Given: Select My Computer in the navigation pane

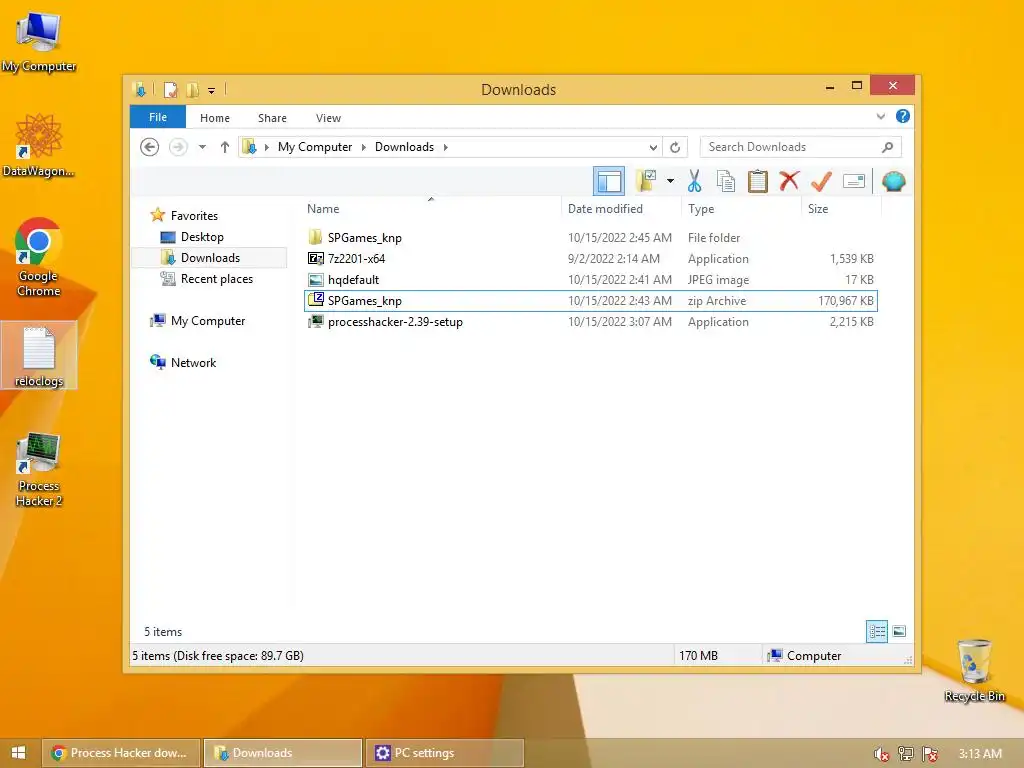Looking at the screenshot, I should coord(208,321).
